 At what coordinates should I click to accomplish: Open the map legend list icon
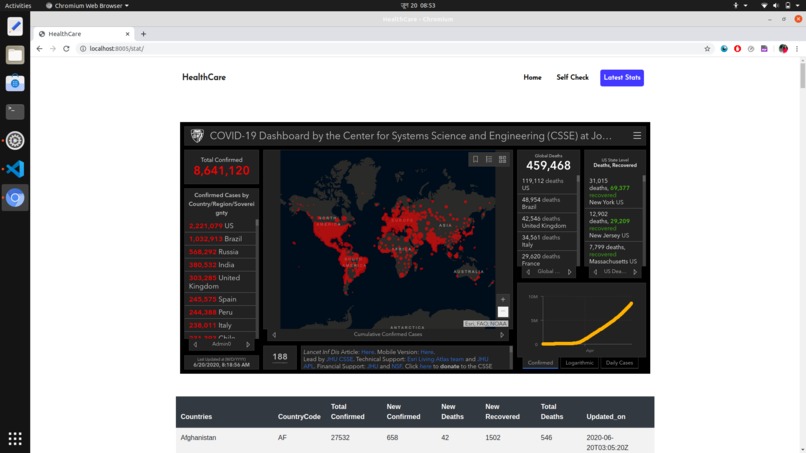click(489, 159)
